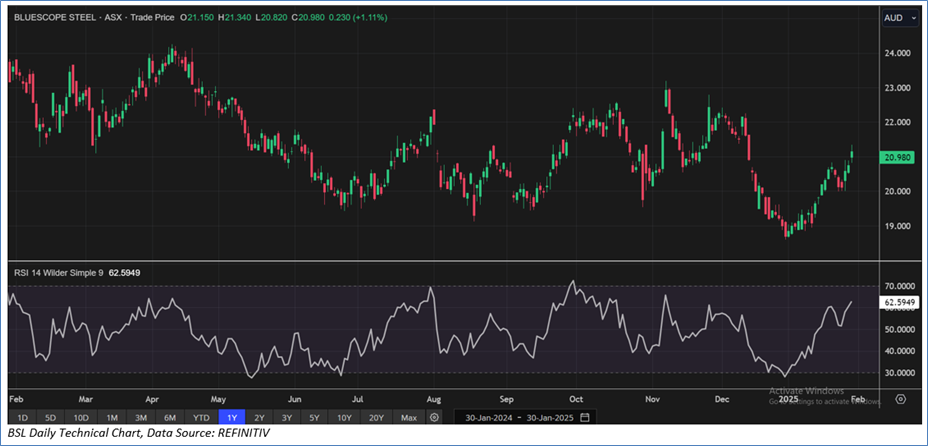Set chart range to 6M
This screenshot has width=928, height=446.
point(170,417)
